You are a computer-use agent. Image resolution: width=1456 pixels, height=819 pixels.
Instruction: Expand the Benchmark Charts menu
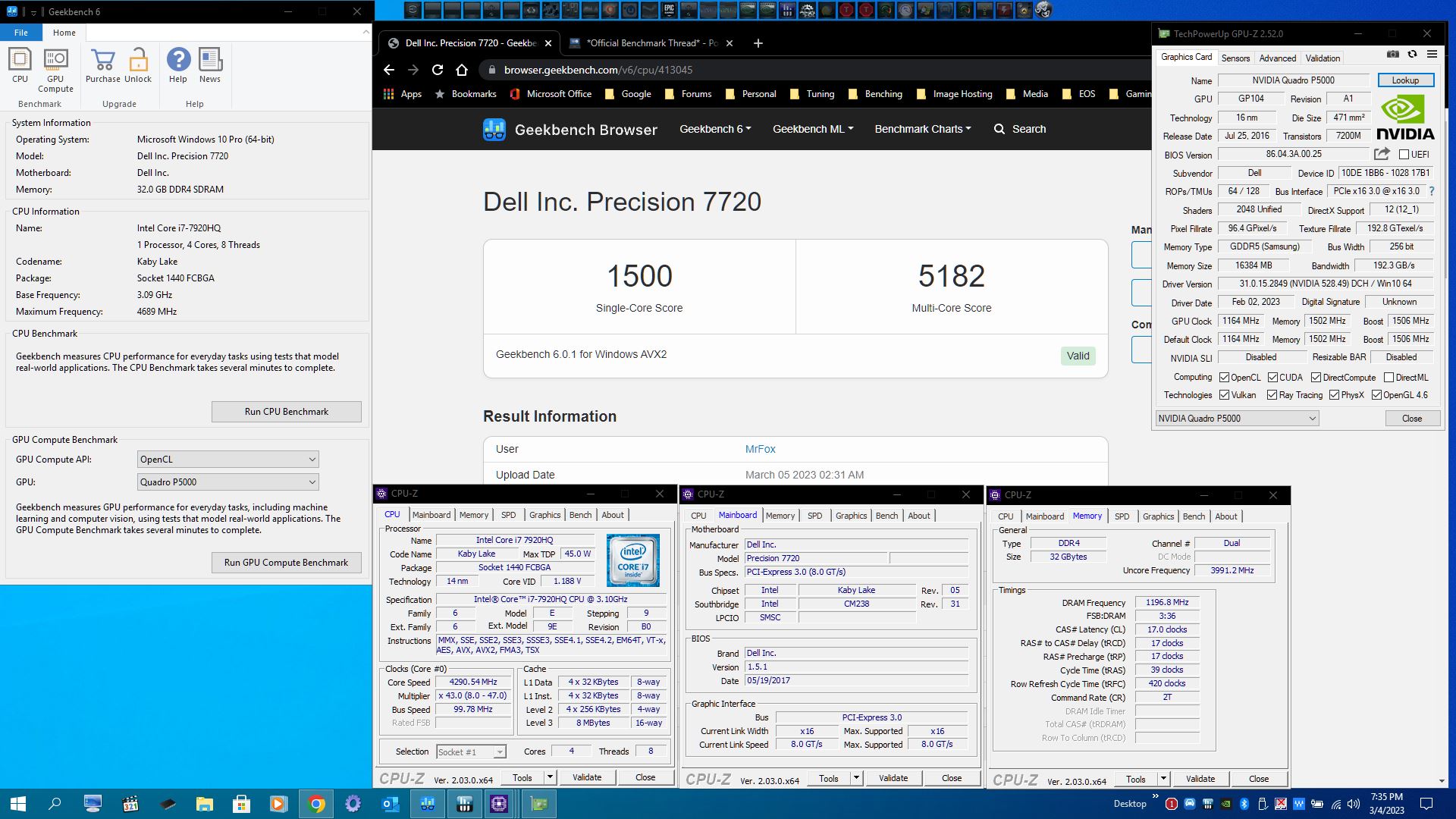coord(922,129)
